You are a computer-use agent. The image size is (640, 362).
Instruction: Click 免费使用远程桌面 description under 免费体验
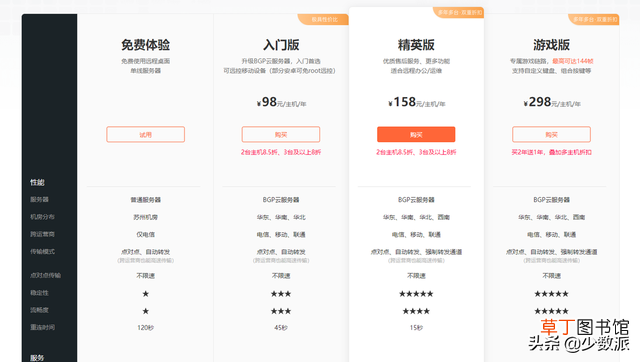coord(145,61)
